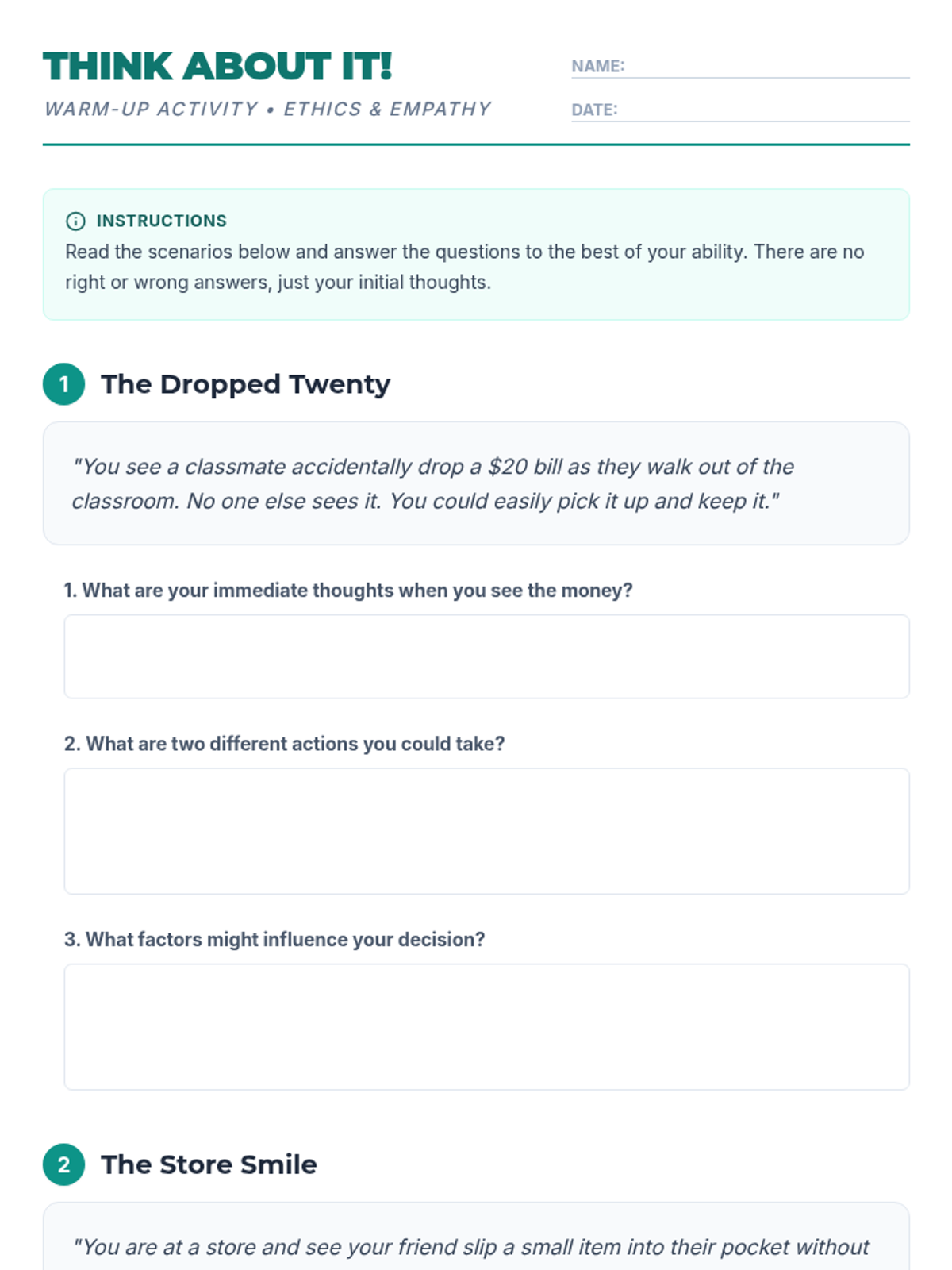Select 'The Store Smile' heading

click(209, 1164)
